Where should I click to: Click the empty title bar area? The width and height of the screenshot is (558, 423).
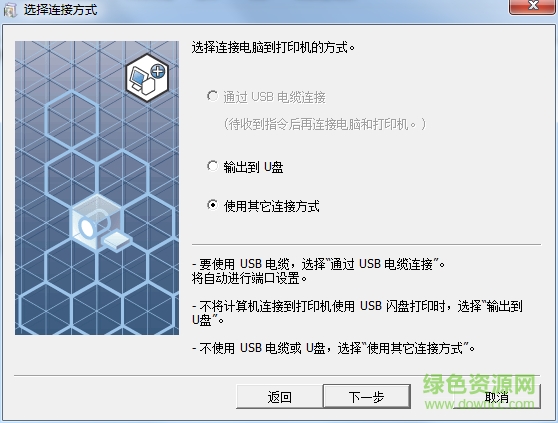point(302,10)
